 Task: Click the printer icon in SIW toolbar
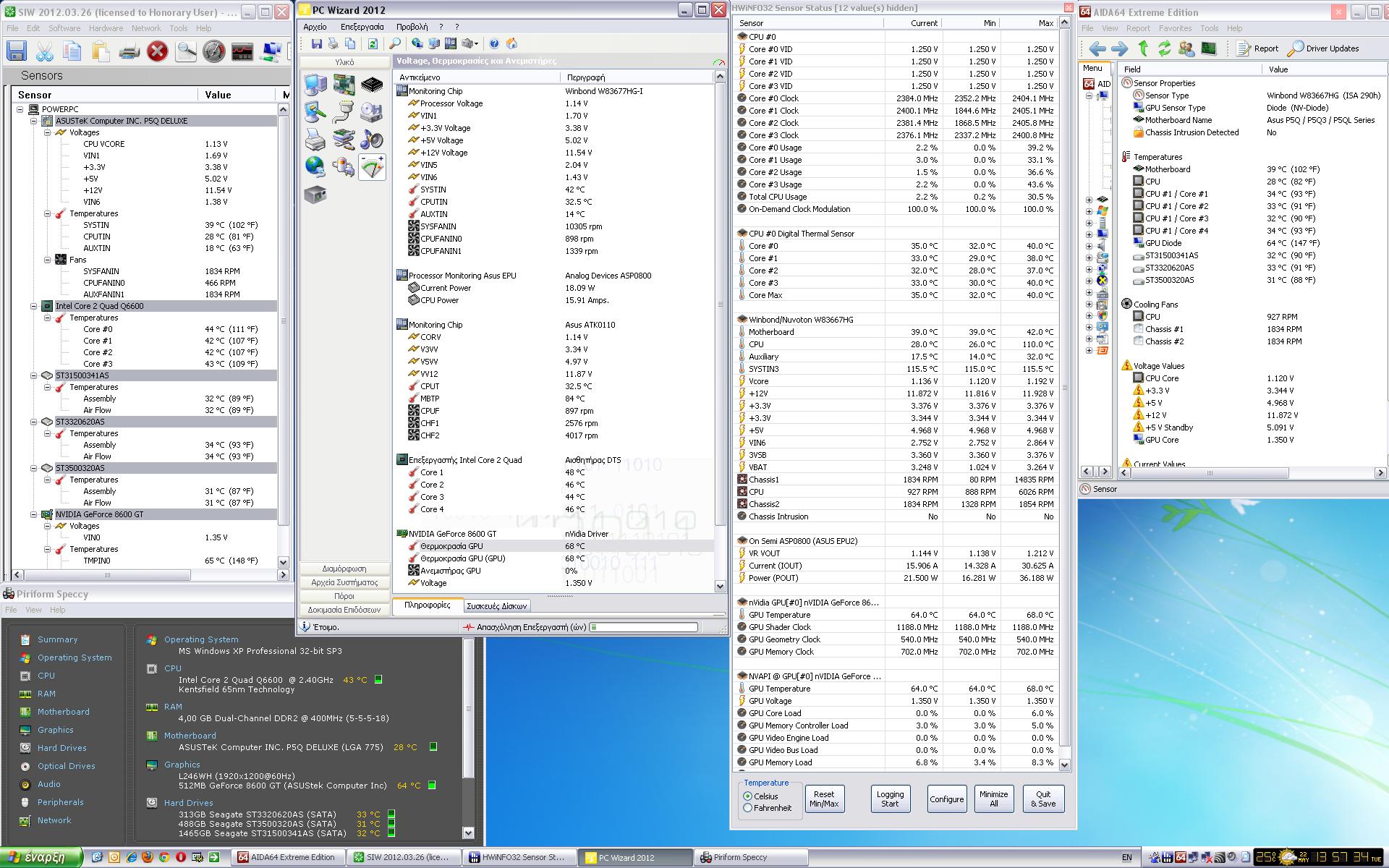pyautogui.click(x=129, y=51)
